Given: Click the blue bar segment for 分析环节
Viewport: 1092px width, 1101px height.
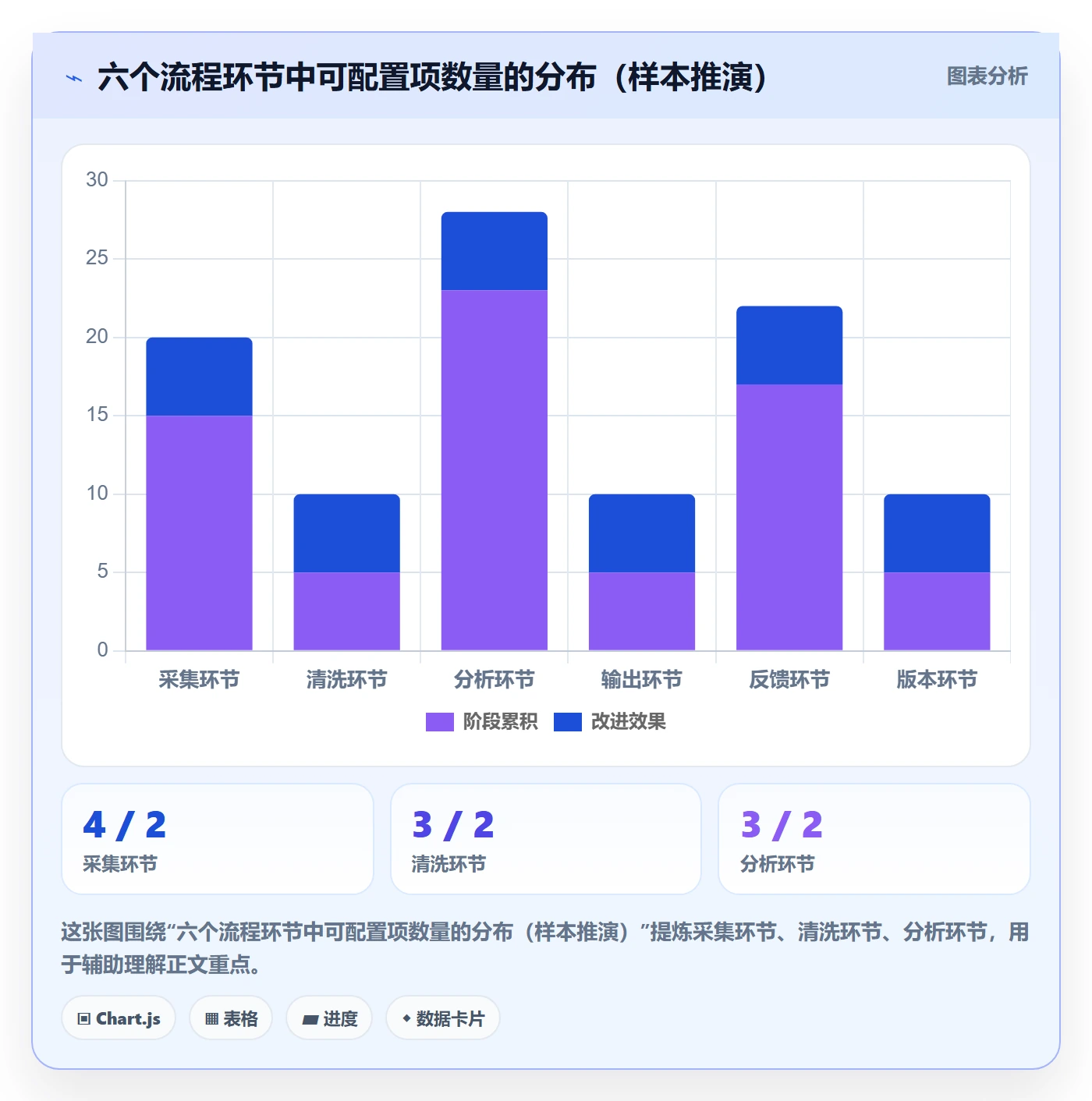Looking at the screenshot, I should [x=495, y=251].
